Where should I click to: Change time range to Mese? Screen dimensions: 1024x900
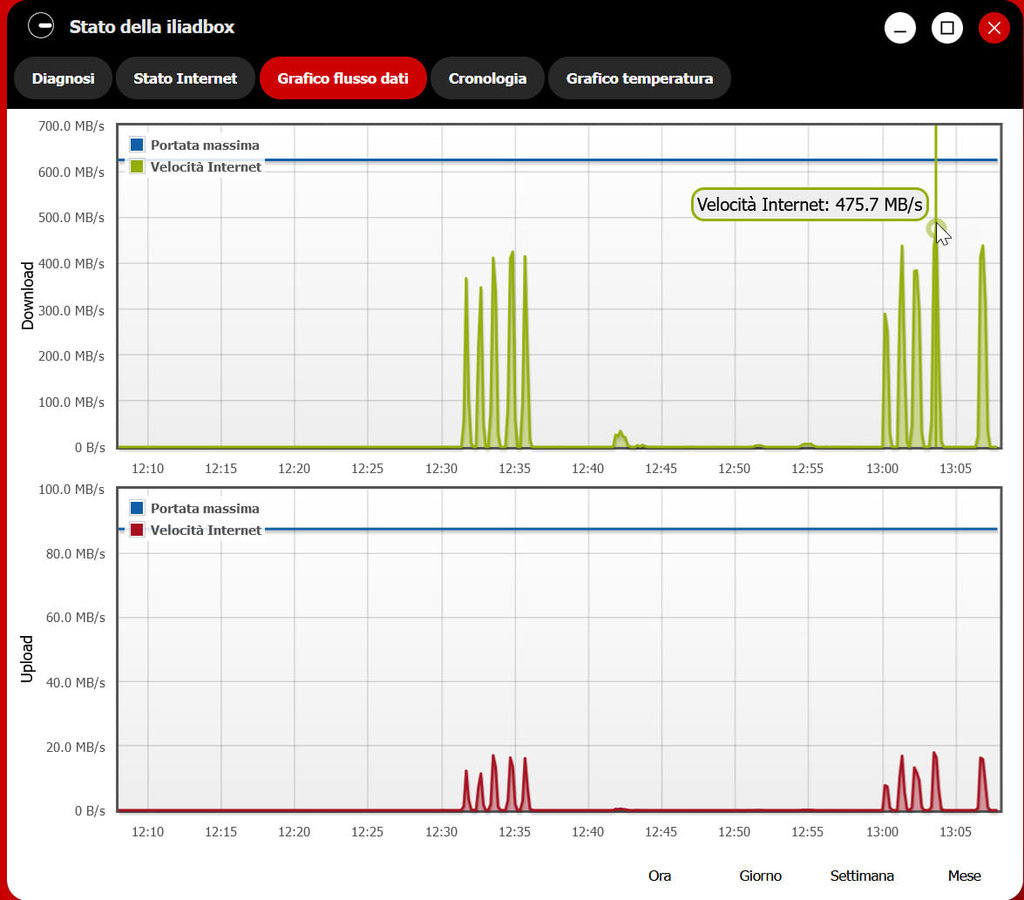tap(964, 875)
